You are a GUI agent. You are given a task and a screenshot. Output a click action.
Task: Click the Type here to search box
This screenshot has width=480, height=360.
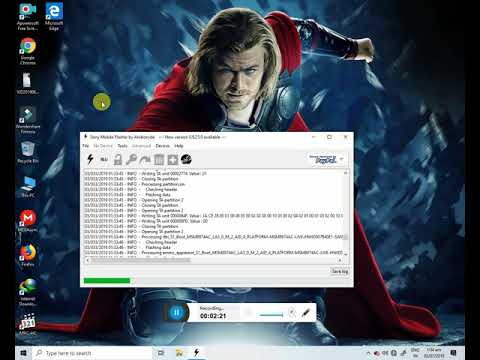[x=93, y=353]
